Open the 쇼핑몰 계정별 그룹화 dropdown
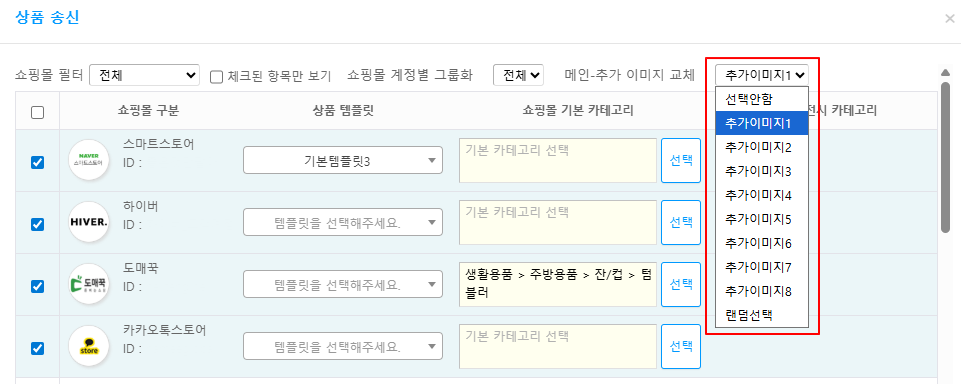Image resolution: width=961 pixels, height=384 pixels. click(518, 75)
